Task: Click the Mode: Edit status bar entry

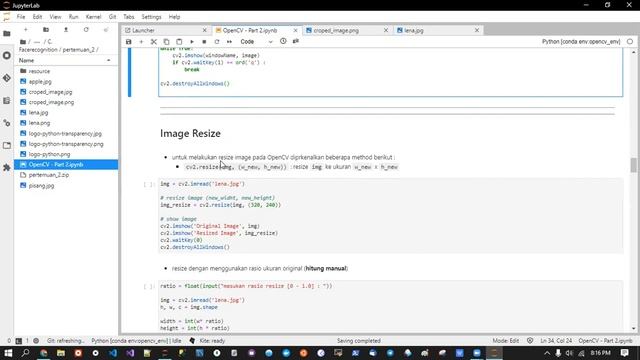Action: 505,340
